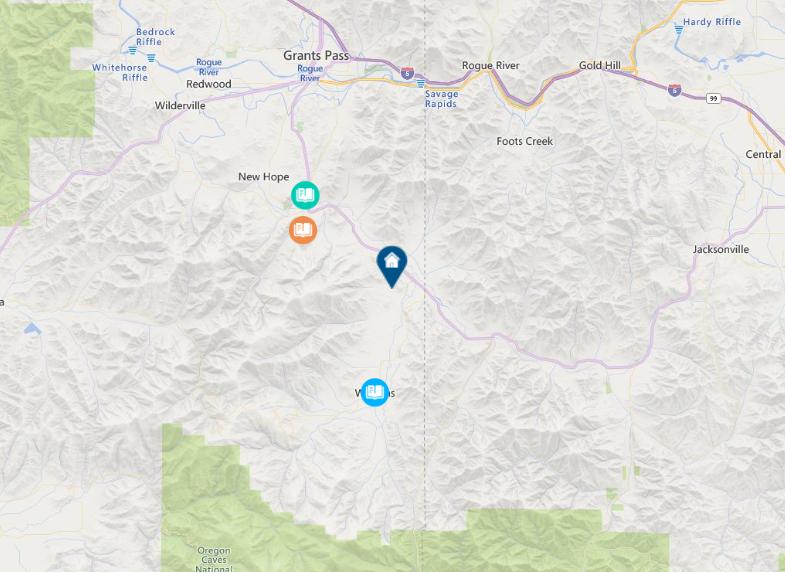Click the teal school marker near New Hope

point(305,195)
